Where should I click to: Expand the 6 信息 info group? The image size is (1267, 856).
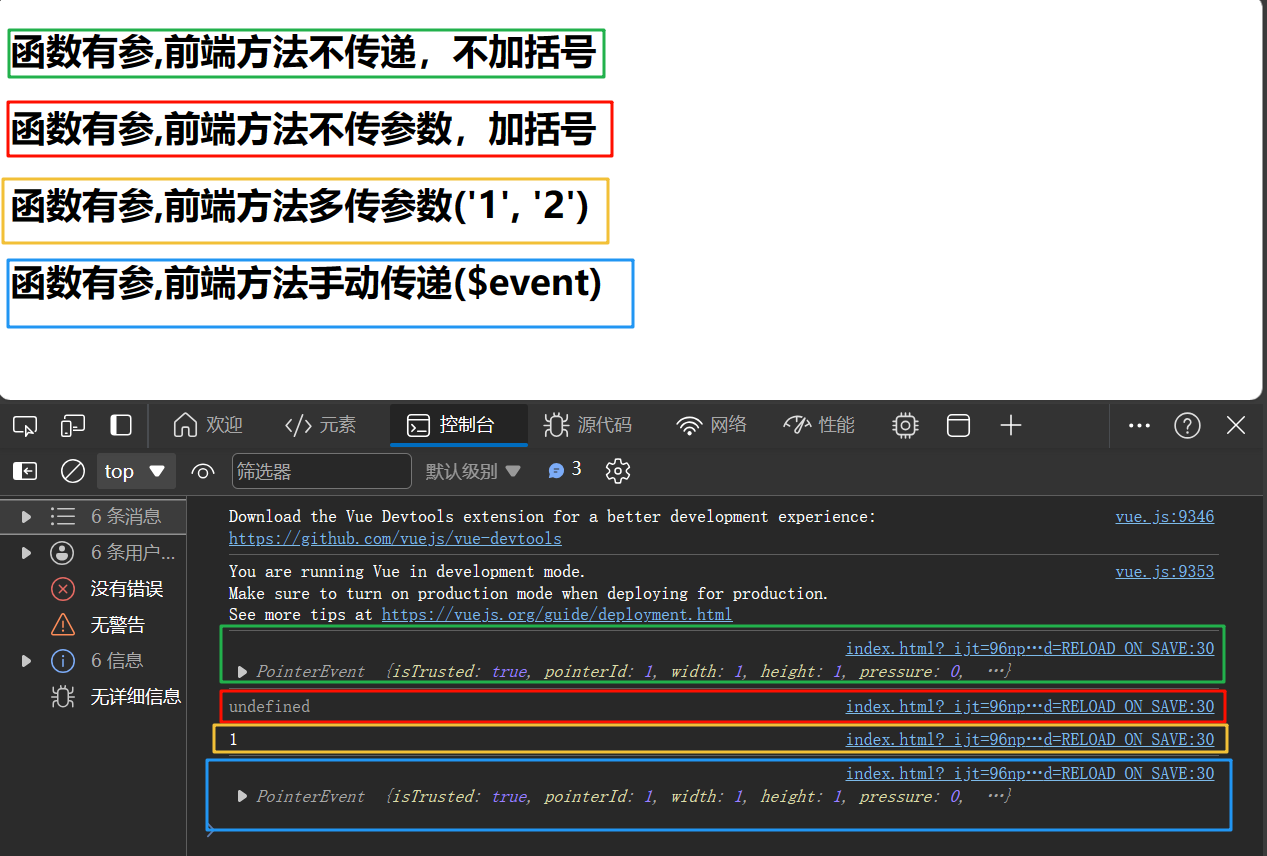pyautogui.click(x=26, y=661)
